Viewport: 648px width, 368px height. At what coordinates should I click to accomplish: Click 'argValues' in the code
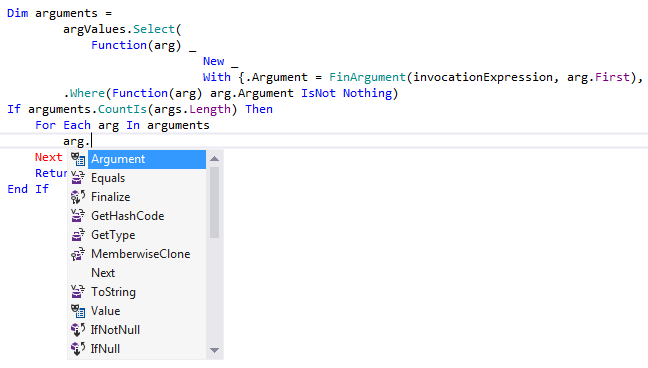pyautogui.click(x=94, y=29)
